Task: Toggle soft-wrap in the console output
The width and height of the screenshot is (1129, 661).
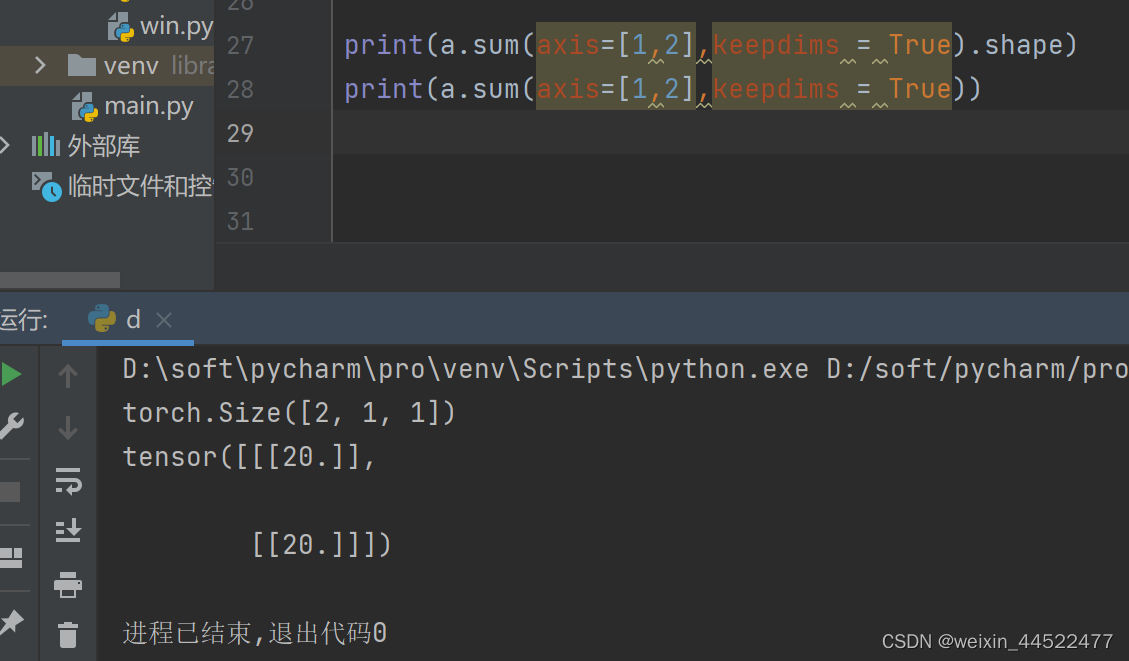Action: pyautogui.click(x=68, y=480)
